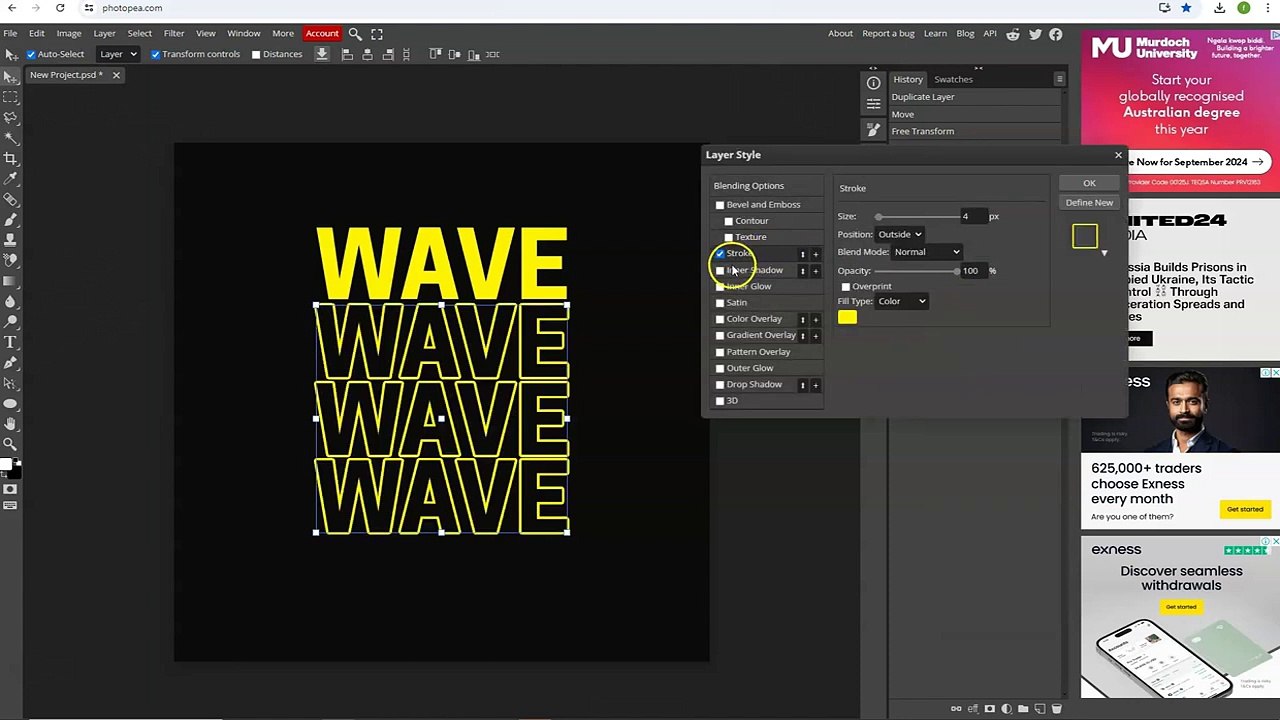Screen dimensions: 1280x720
Task: Uncheck the Stroke style checkbox
Action: point(720,253)
